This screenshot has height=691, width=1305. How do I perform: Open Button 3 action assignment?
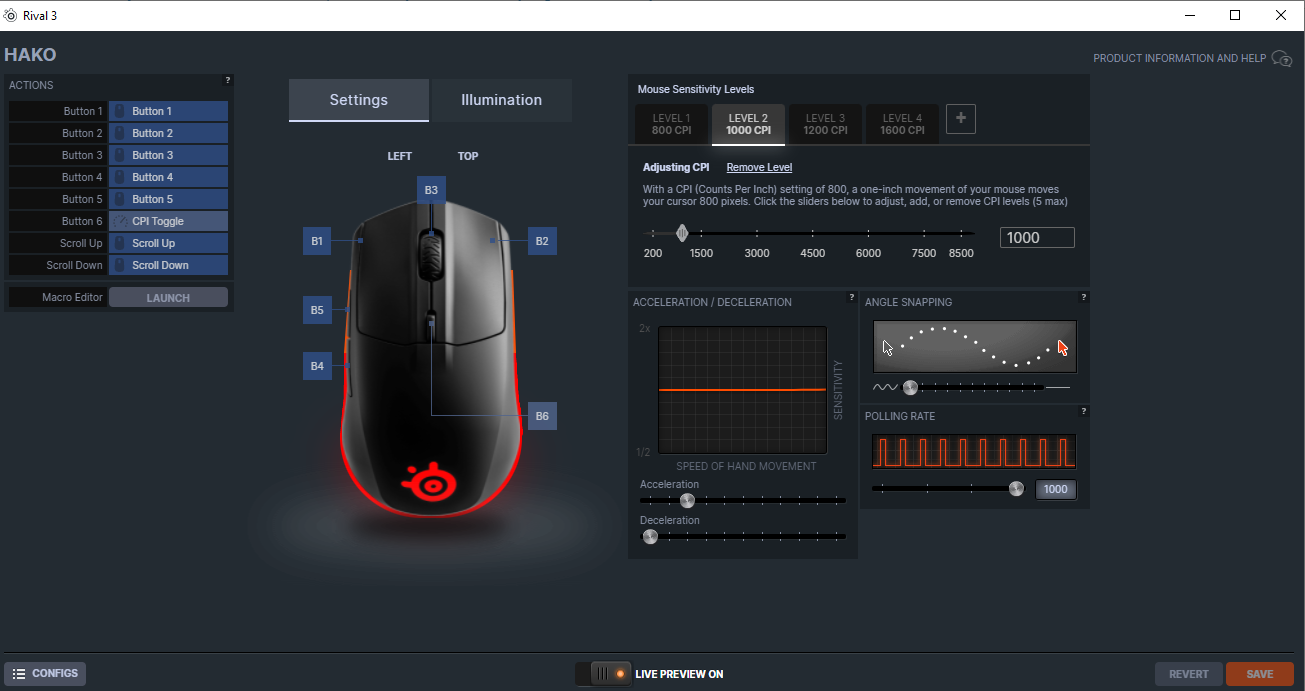[168, 155]
